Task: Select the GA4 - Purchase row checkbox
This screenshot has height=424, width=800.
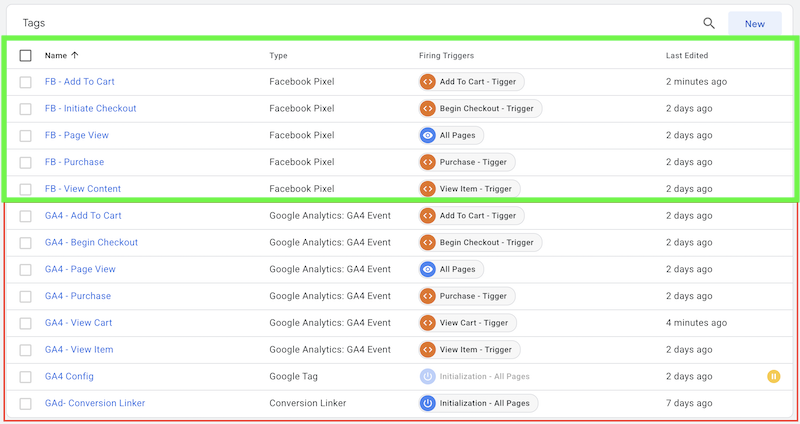Action: [x=25, y=296]
